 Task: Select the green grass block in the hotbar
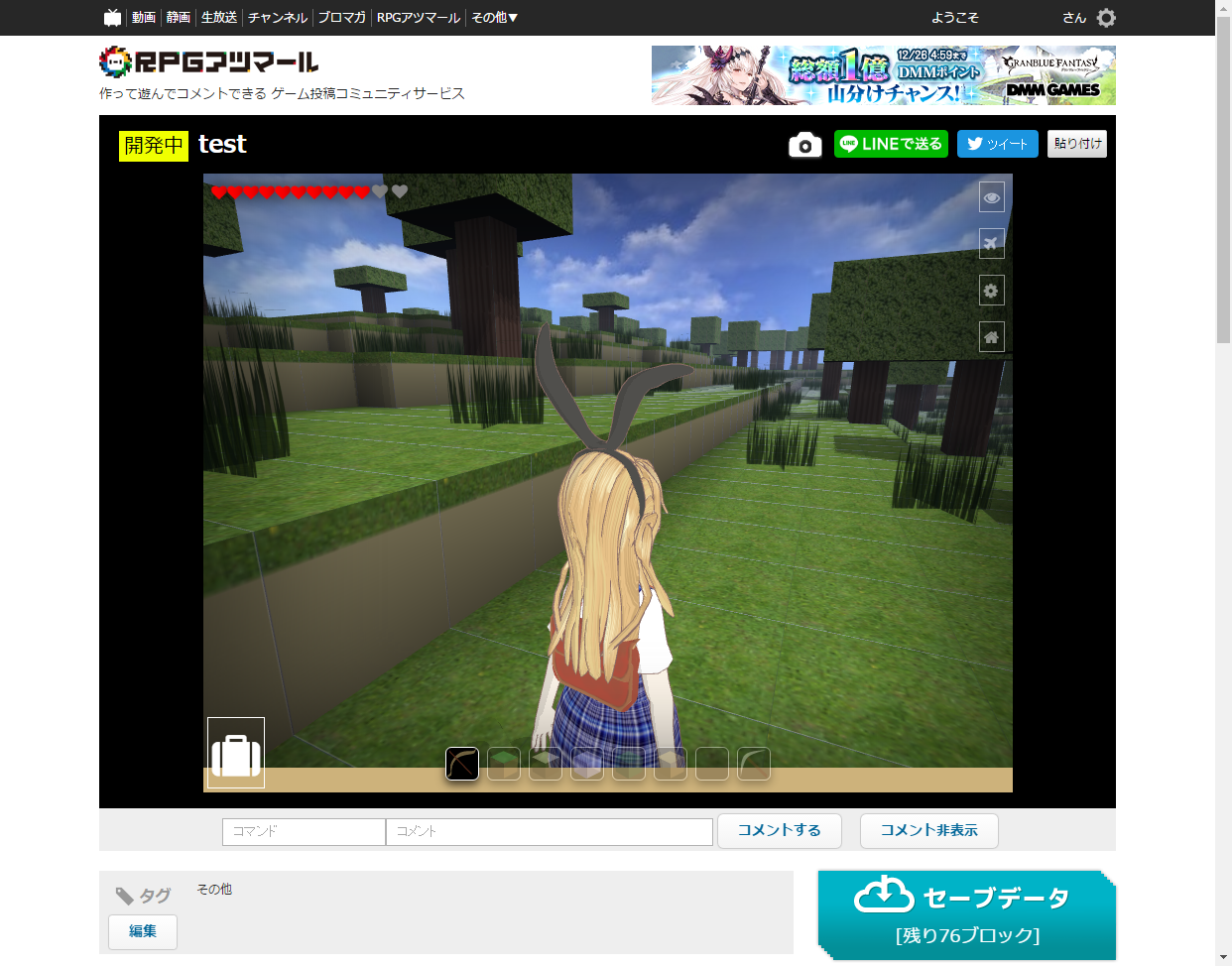click(x=503, y=764)
